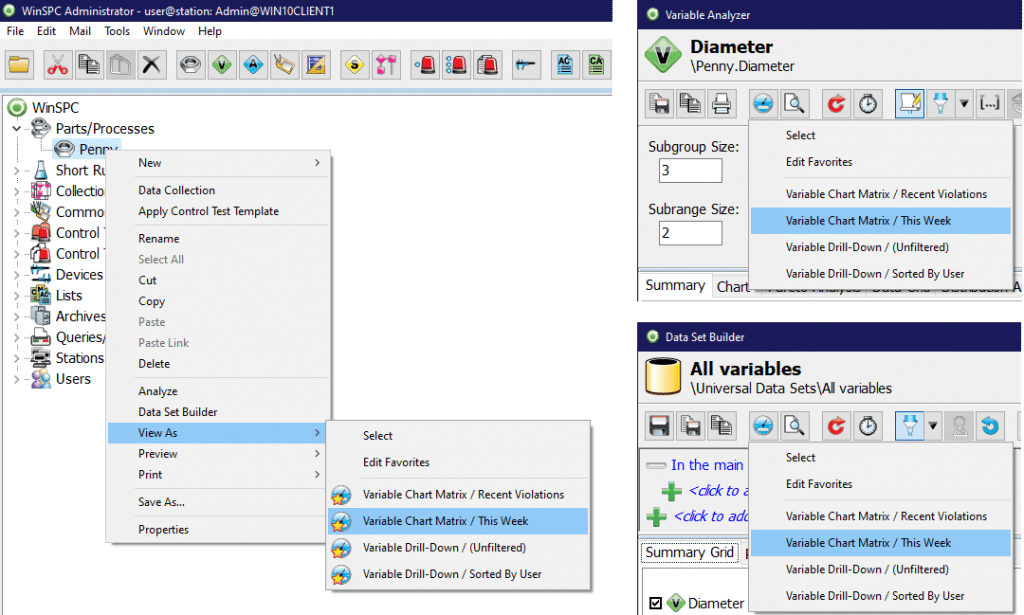Click the caliper icon in the main toolbar
The image size is (1024, 615).
pos(526,65)
